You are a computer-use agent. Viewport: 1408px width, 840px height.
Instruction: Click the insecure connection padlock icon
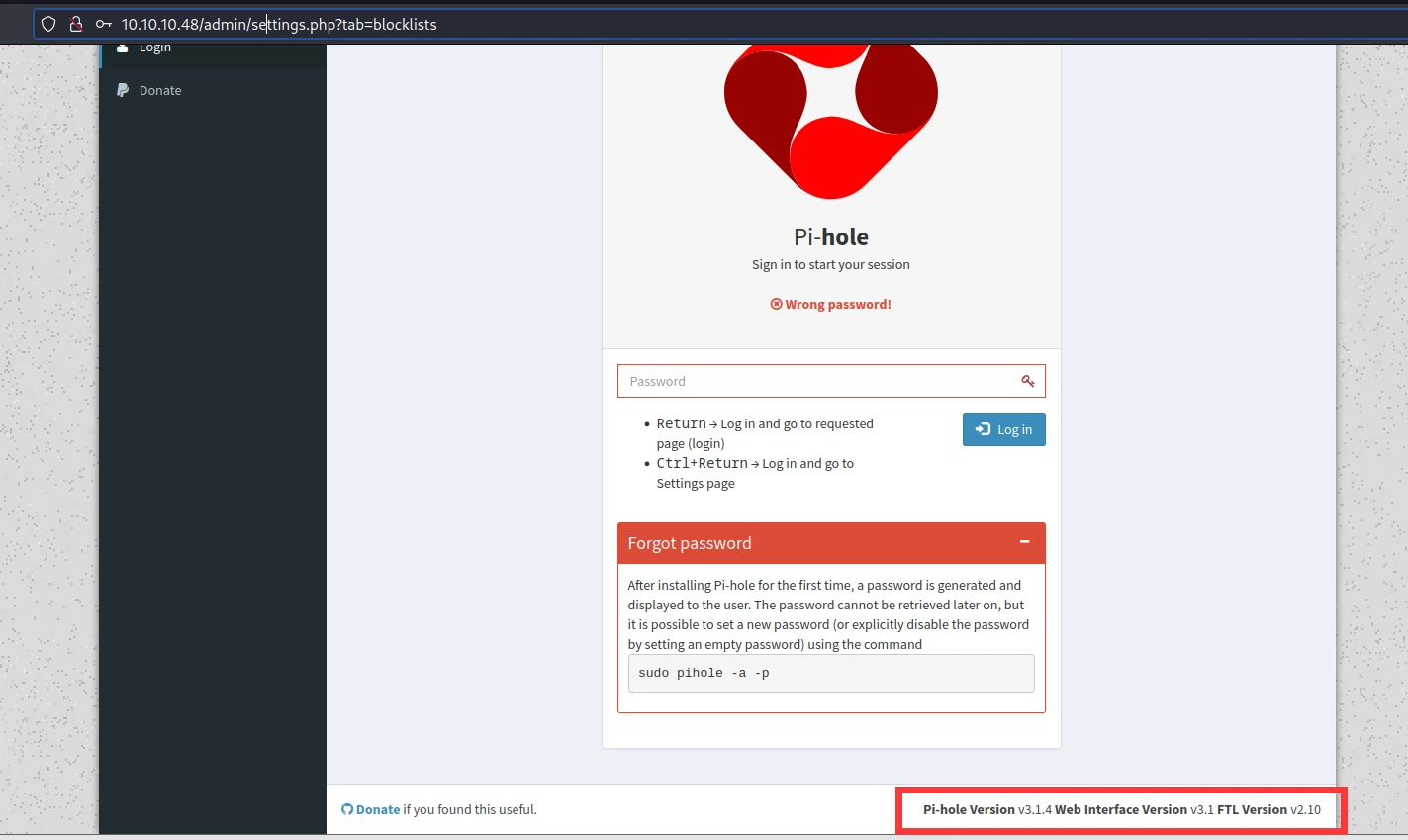pos(75,24)
